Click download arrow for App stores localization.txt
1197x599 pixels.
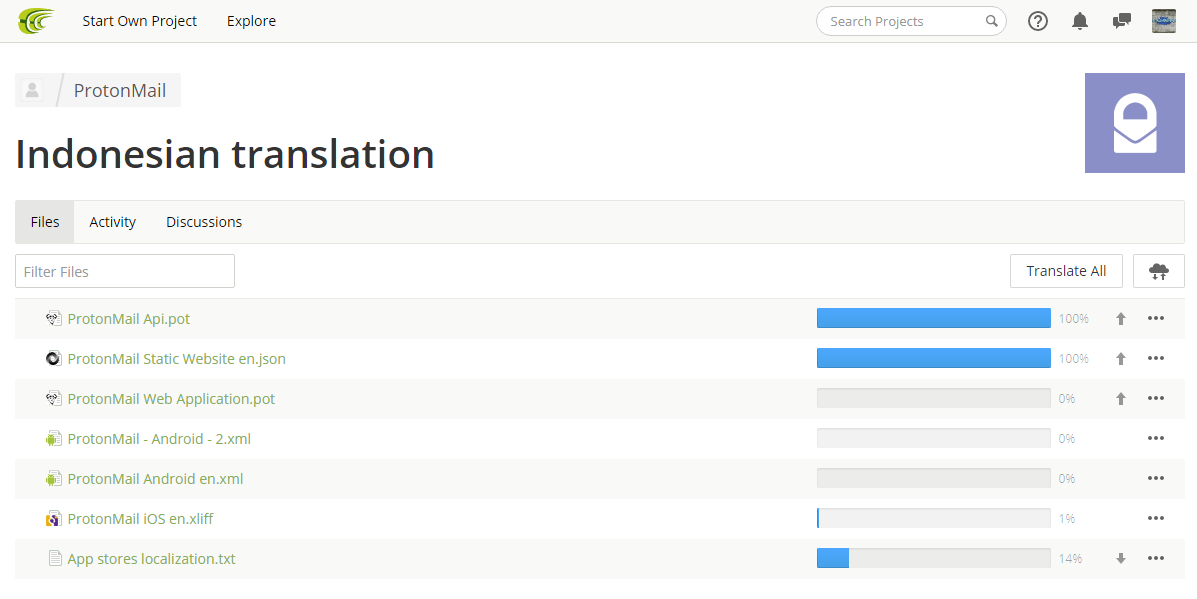click(x=1121, y=559)
